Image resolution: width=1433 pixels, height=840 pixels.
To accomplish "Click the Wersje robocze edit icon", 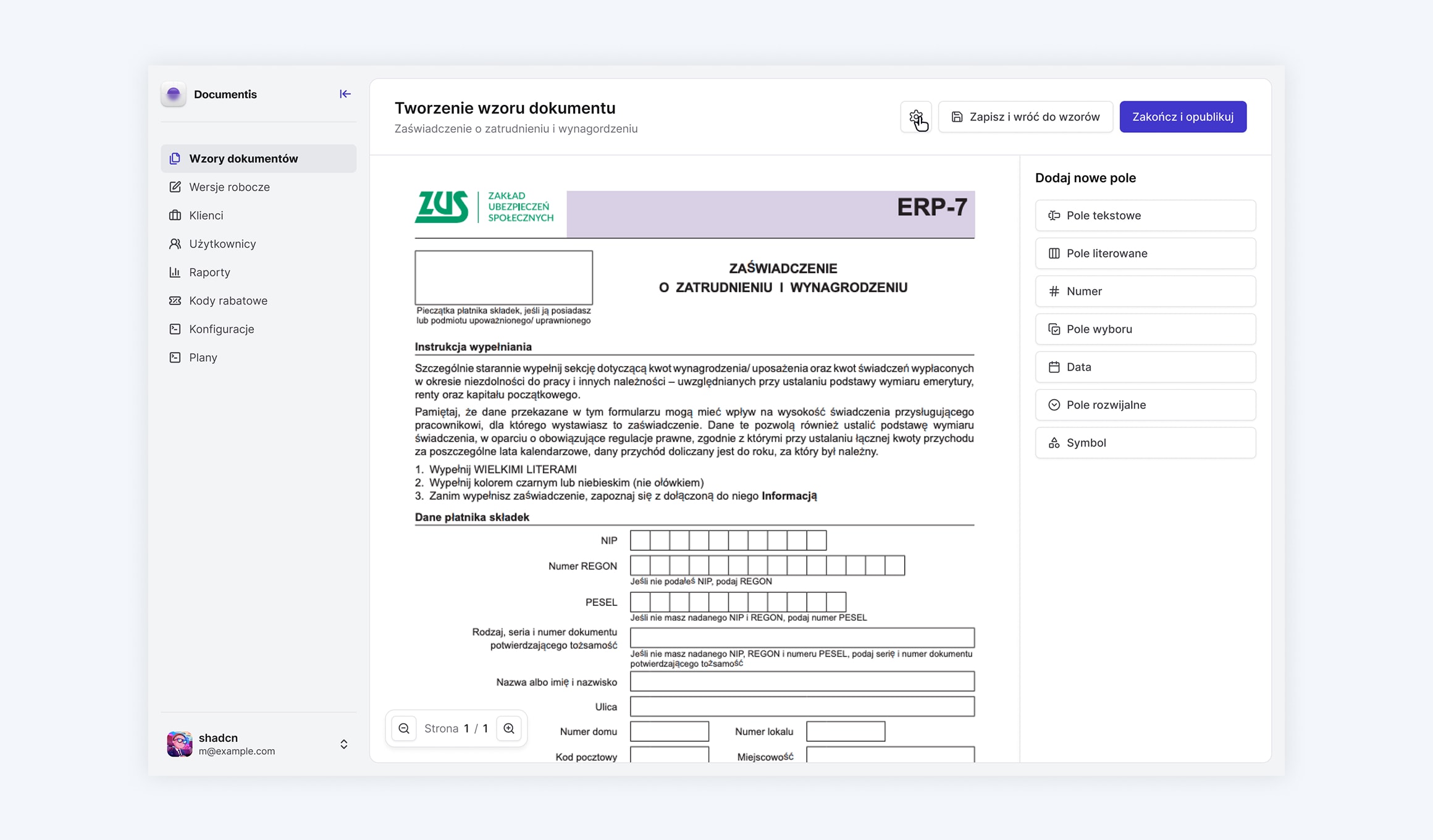I will tap(175, 187).
